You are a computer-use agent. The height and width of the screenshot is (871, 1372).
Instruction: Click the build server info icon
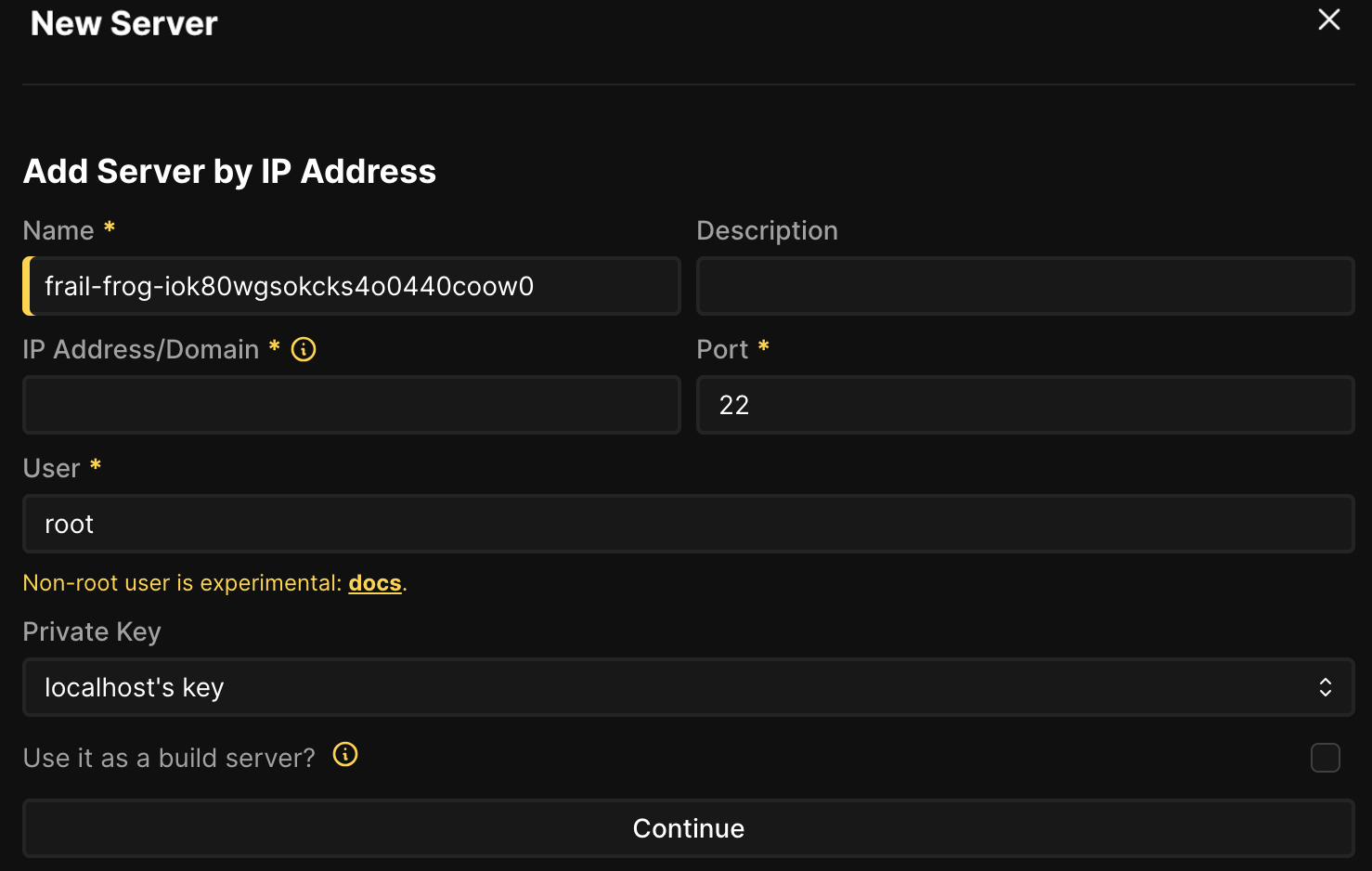click(x=345, y=755)
